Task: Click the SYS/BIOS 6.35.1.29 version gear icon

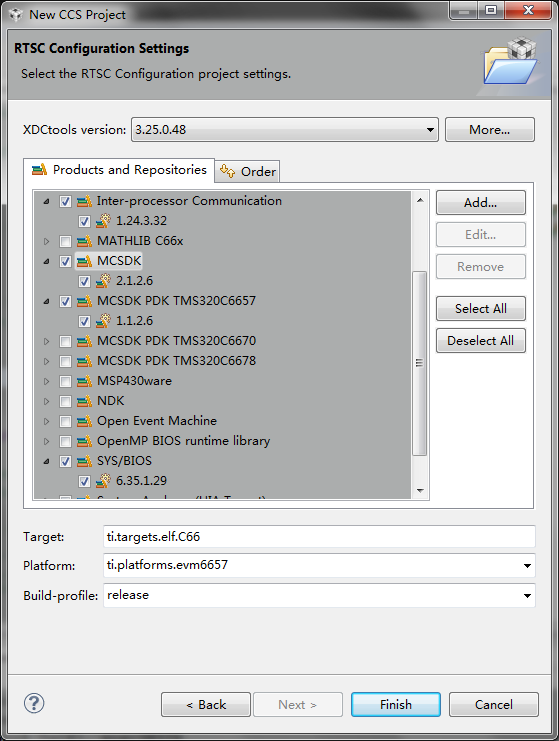Action: 103,481
